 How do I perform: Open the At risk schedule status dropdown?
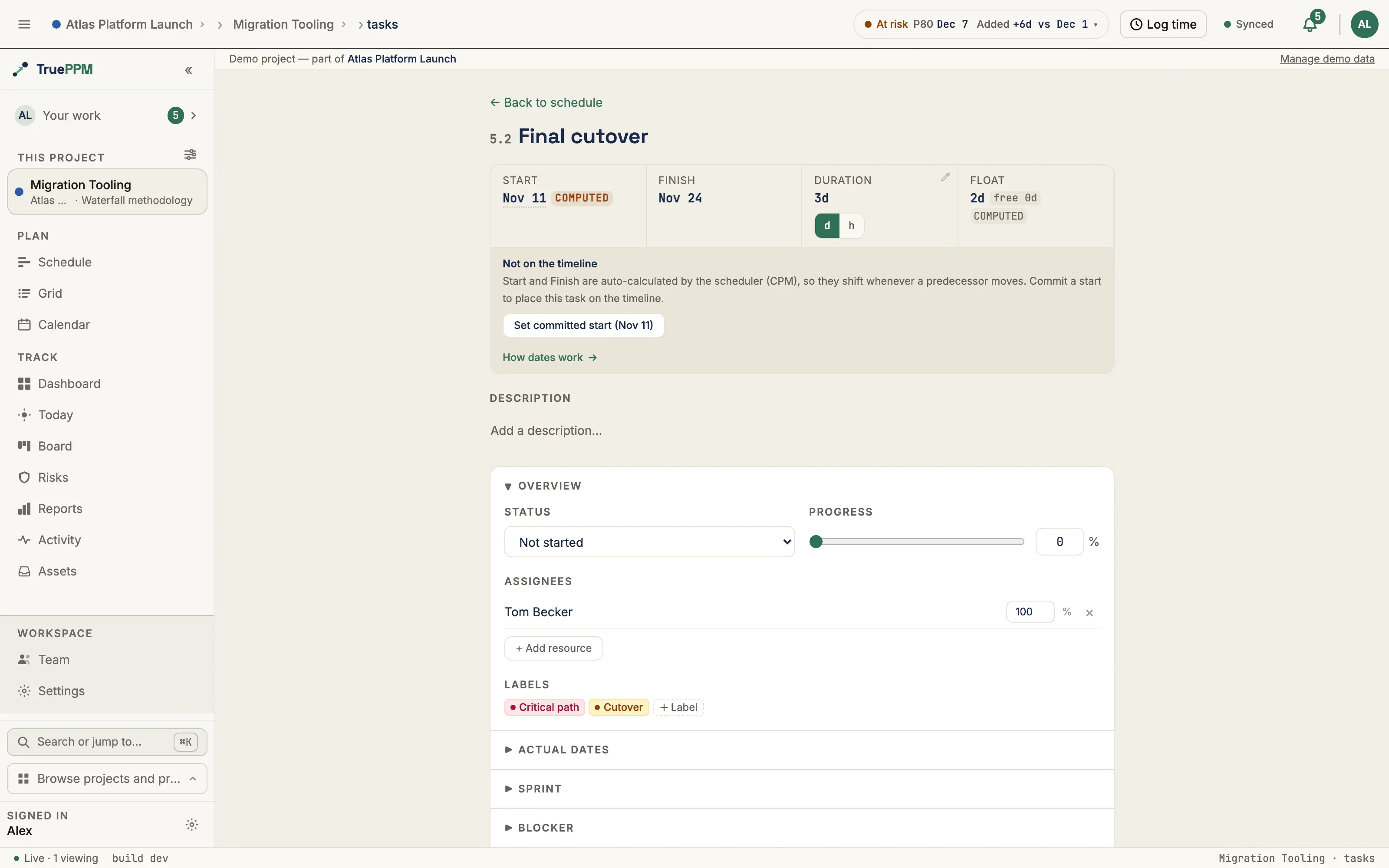(981, 24)
